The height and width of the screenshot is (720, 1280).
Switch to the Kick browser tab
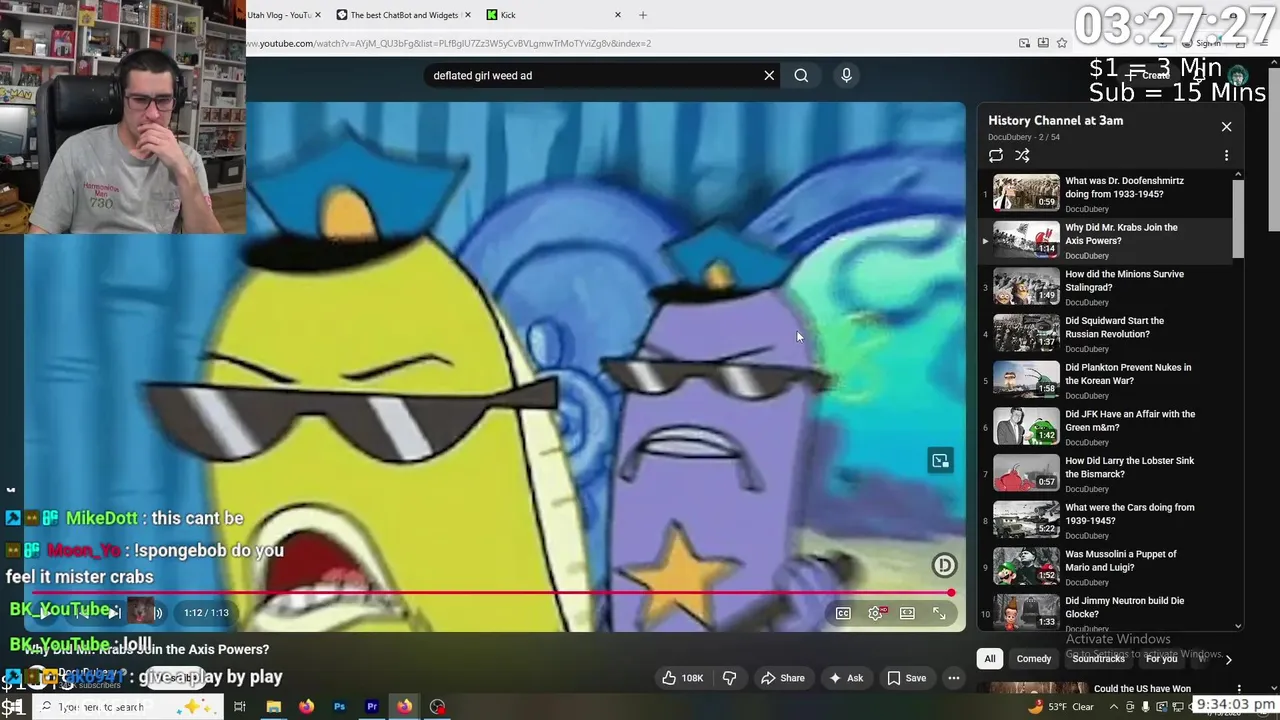[553, 15]
